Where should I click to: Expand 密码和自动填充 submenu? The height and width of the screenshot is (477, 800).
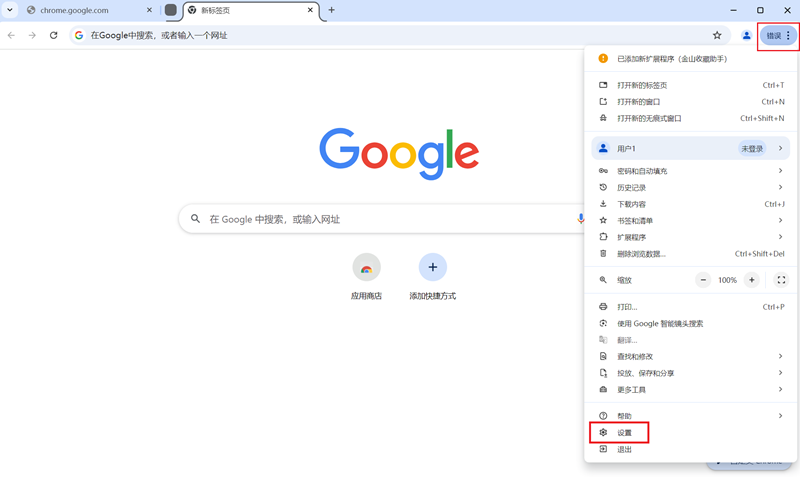click(691, 171)
